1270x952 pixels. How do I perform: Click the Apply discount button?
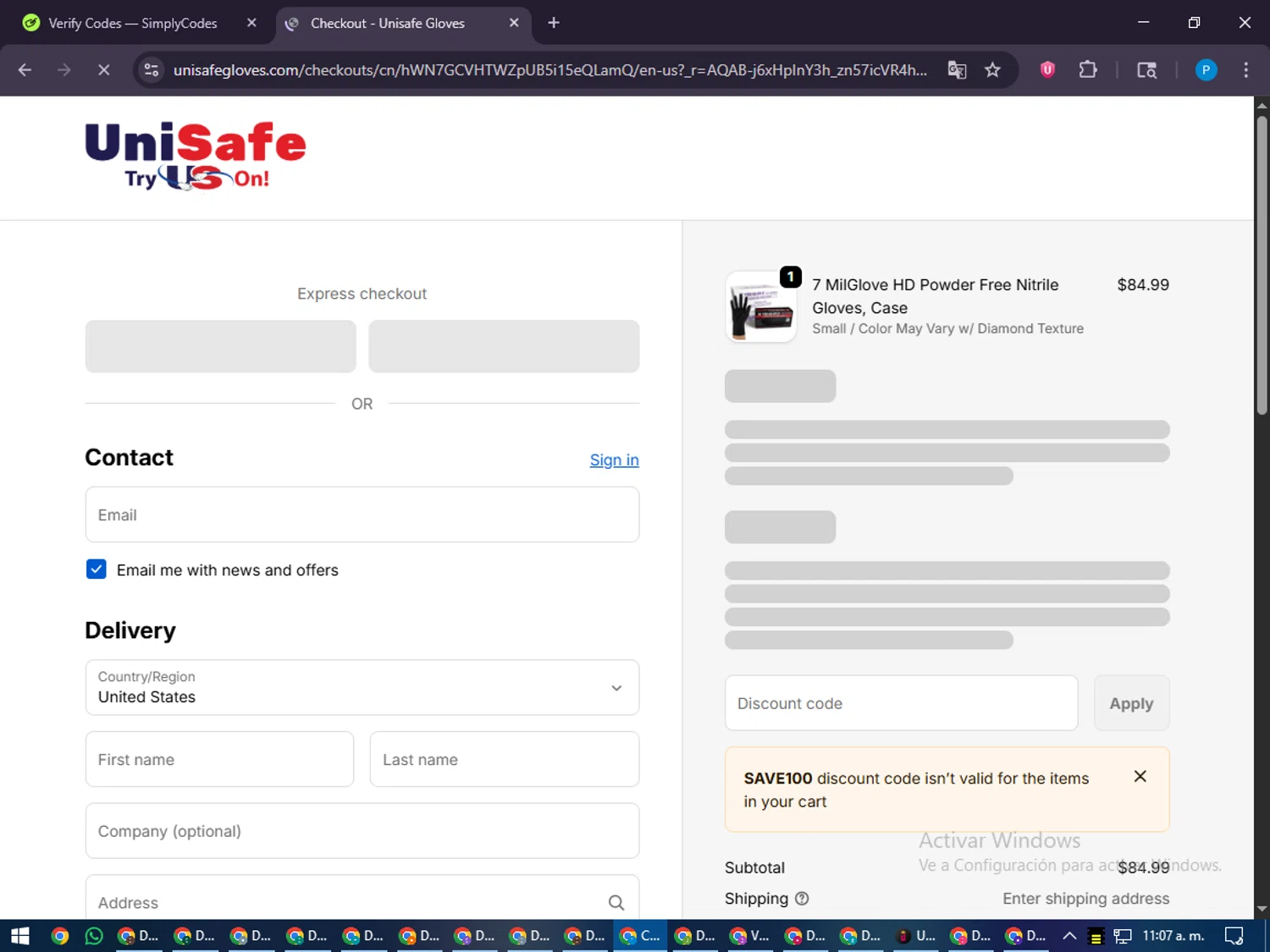click(x=1131, y=703)
